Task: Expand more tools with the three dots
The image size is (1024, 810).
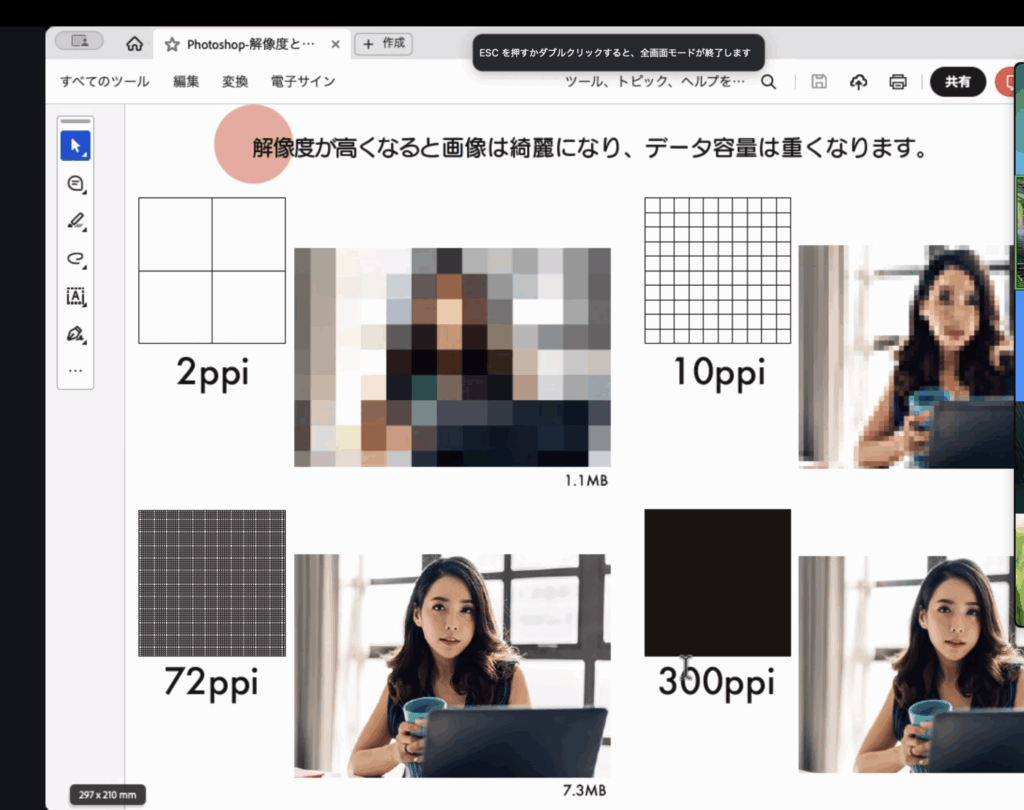Action: pyautogui.click(x=75, y=370)
